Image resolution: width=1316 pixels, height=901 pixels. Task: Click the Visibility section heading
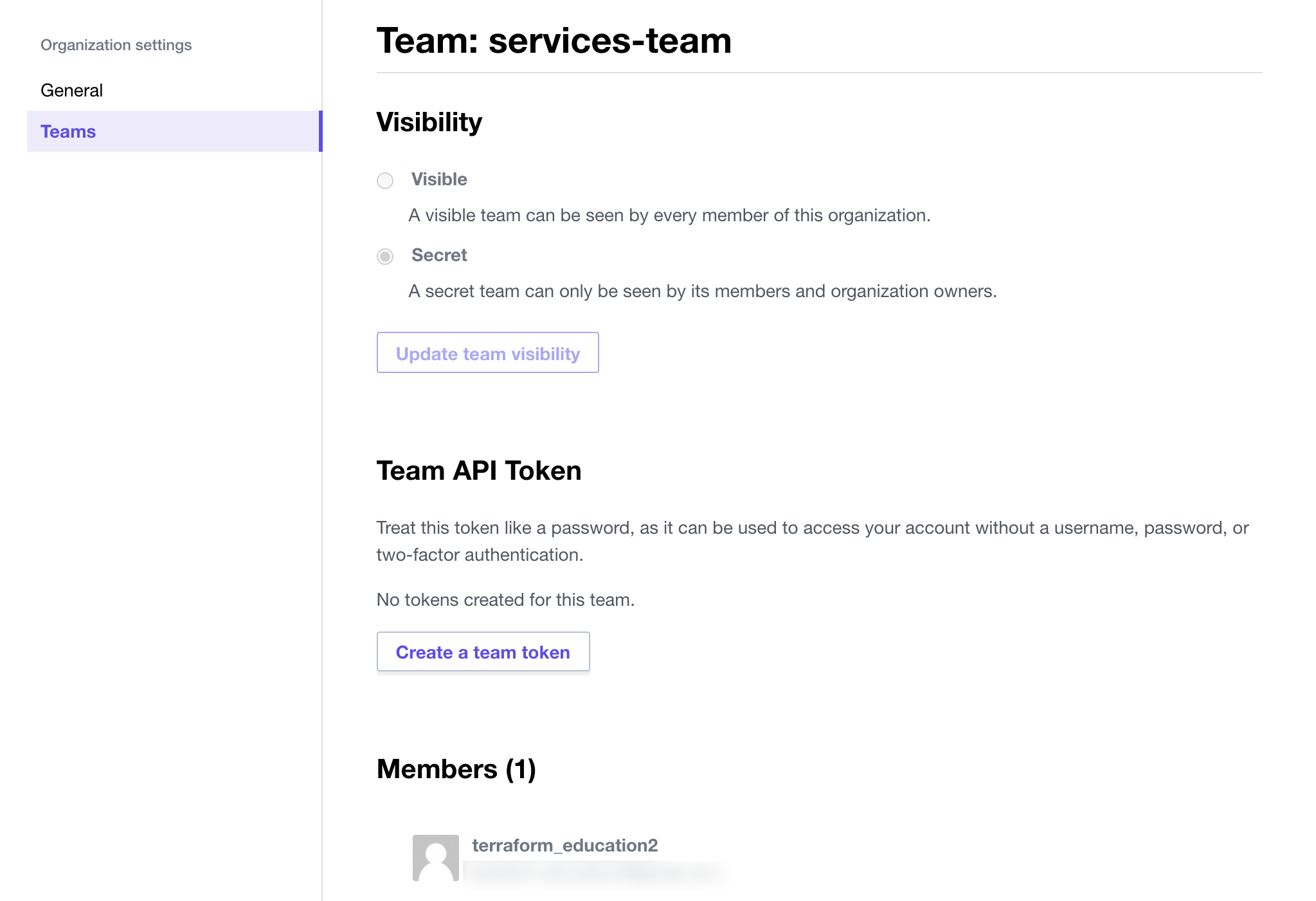[429, 122]
